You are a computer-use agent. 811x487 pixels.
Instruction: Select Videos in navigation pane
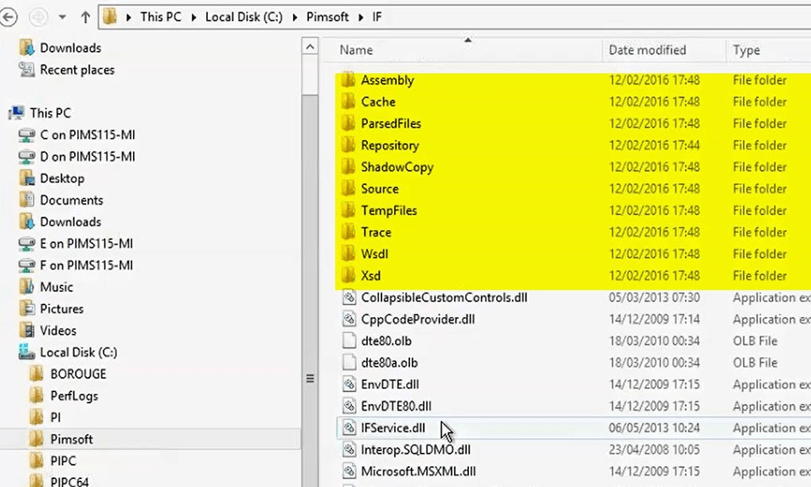[58, 330]
